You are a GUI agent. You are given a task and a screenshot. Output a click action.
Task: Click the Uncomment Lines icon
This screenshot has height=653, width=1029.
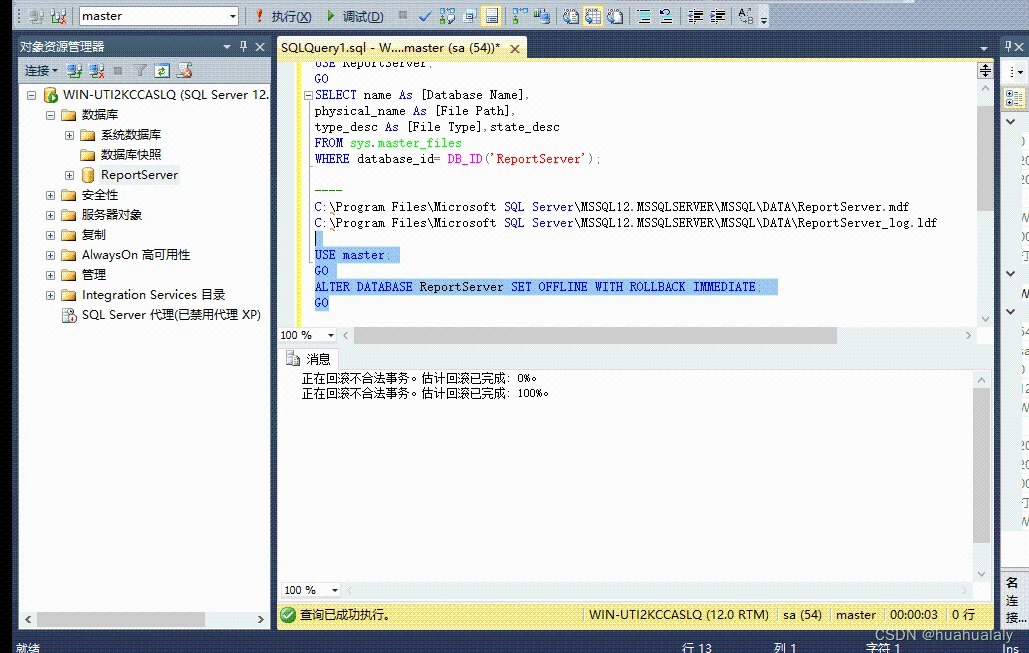tap(666, 16)
